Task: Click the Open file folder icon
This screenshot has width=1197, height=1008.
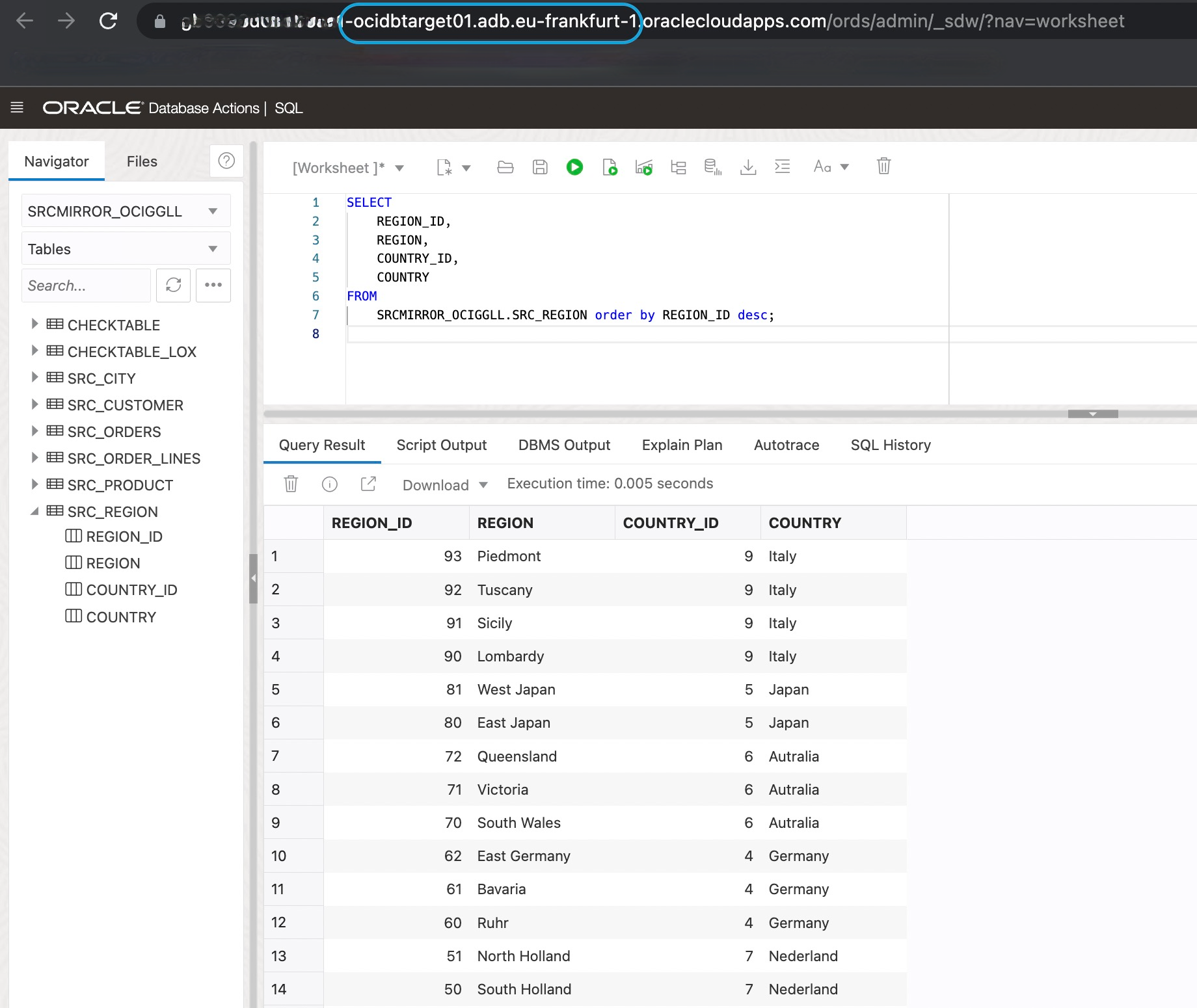Action: [x=505, y=167]
